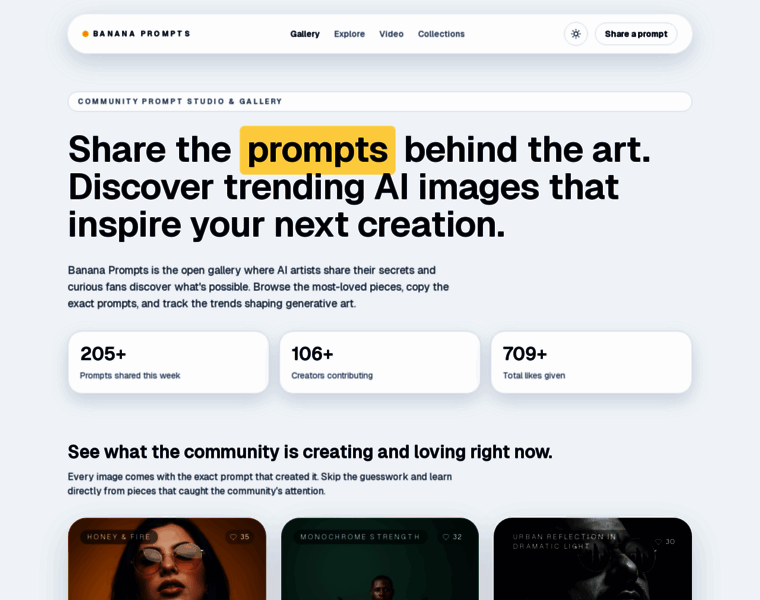Open the Gallery nav item
760x600 pixels.
(x=305, y=34)
